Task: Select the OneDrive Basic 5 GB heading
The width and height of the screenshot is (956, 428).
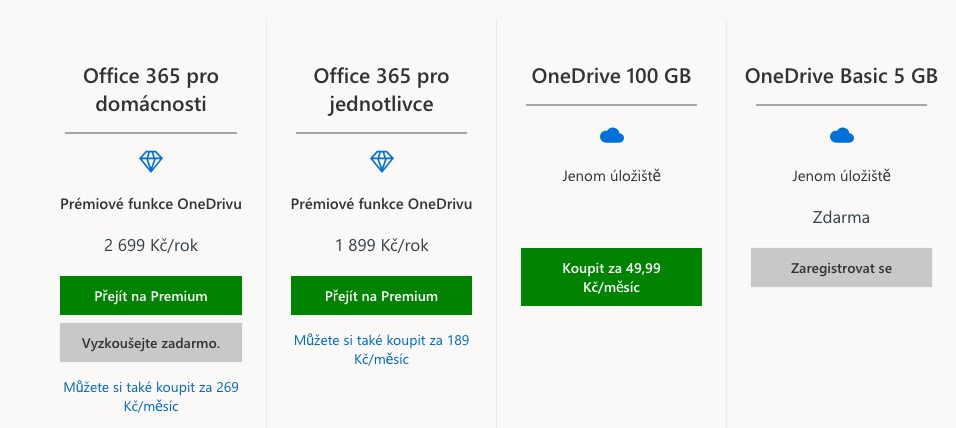Action: 841,77
